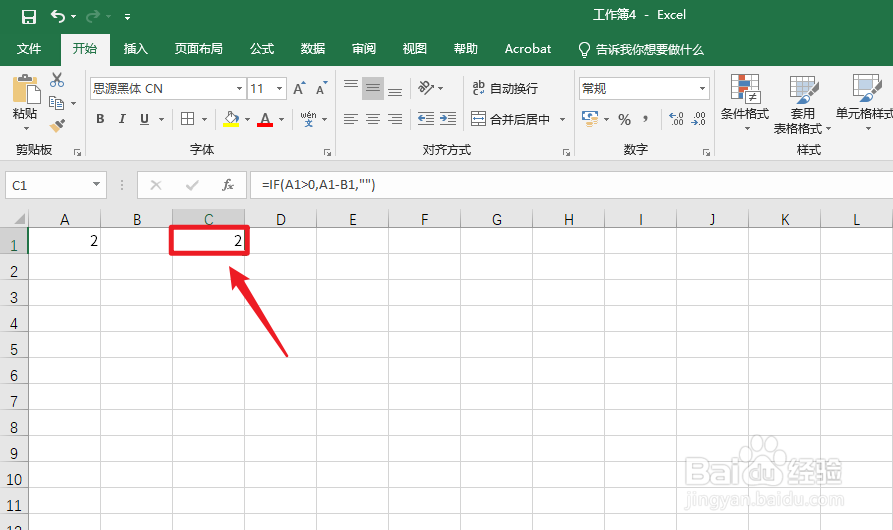Image resolution: width=893 pixels, height=530 pixels.
Task: Increase indent in alignment group
Action: point(448,118)
